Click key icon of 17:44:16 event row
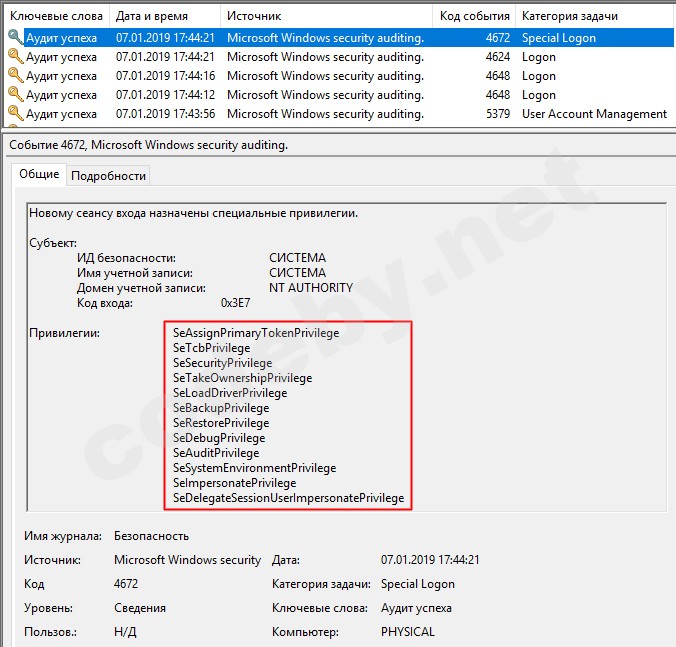 pos(15,75)
